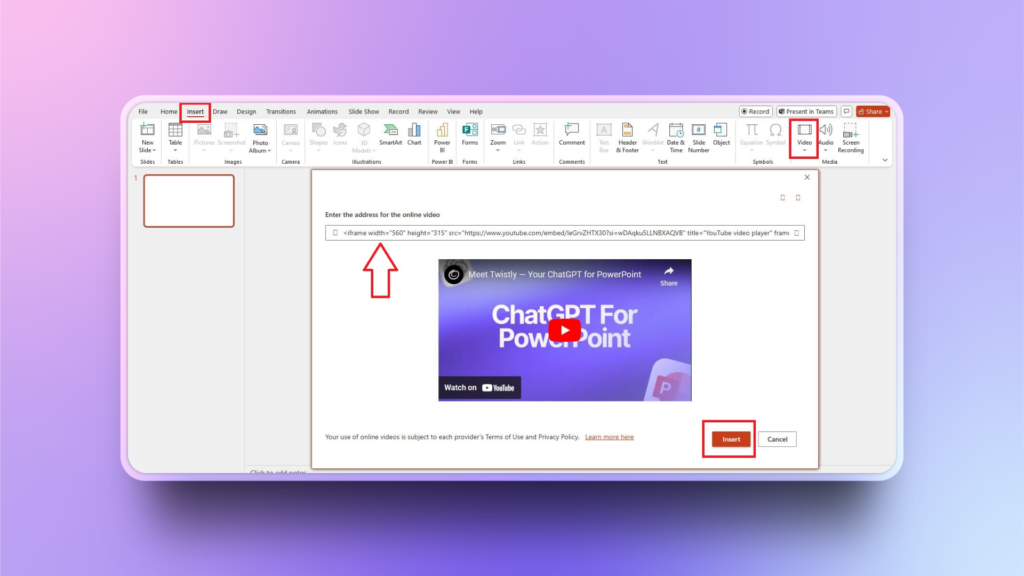Screen dimensions: 1024x576
Task: Insert Date & Time
Action: tap(676, 138)
